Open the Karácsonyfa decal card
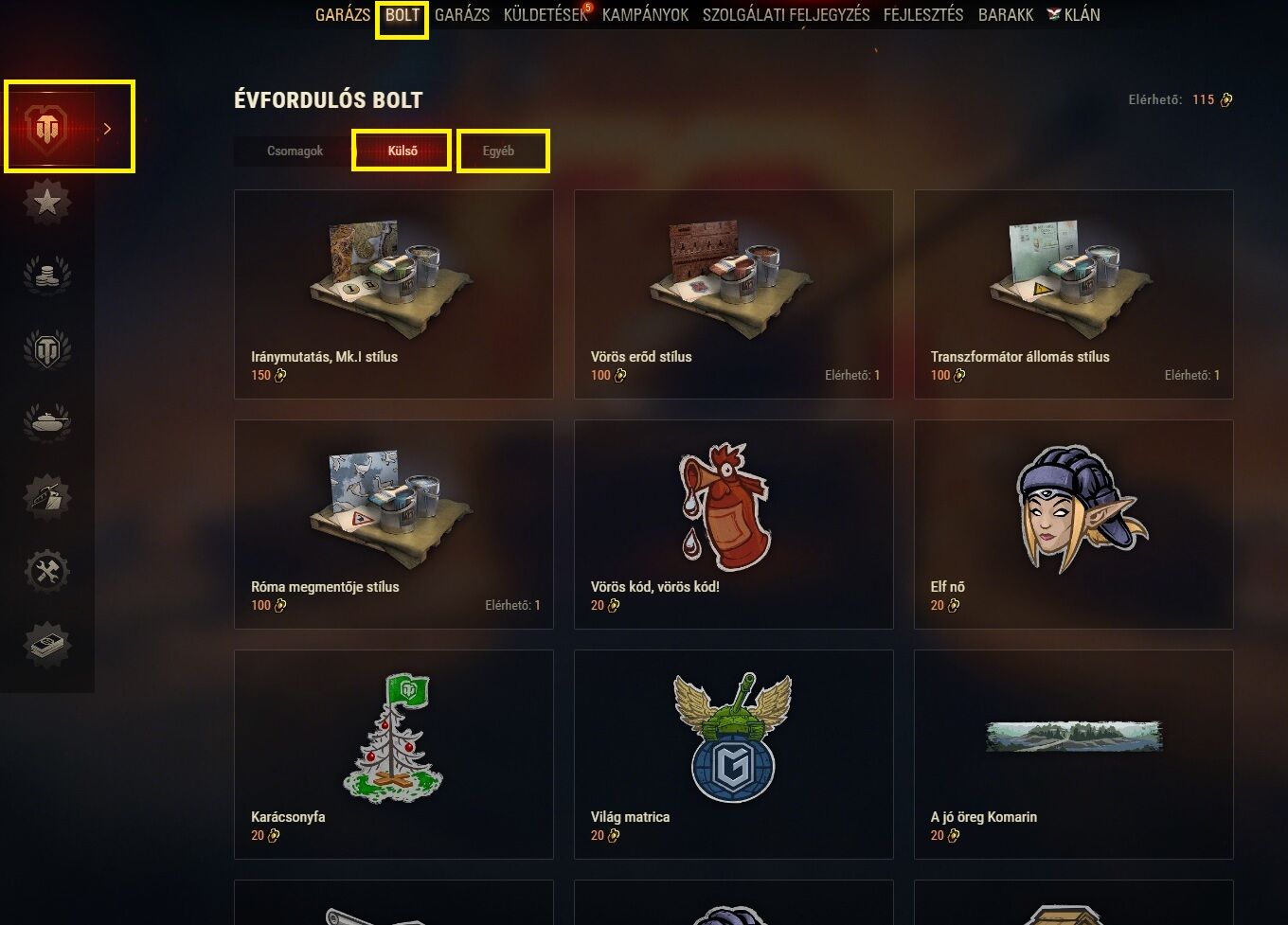The image size is (1288, 925). 394,755
